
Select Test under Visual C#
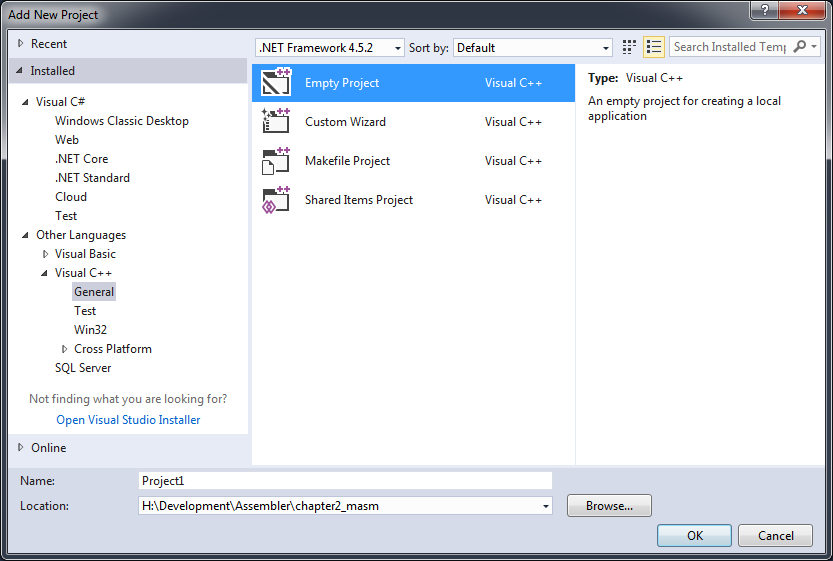point(66,216)
